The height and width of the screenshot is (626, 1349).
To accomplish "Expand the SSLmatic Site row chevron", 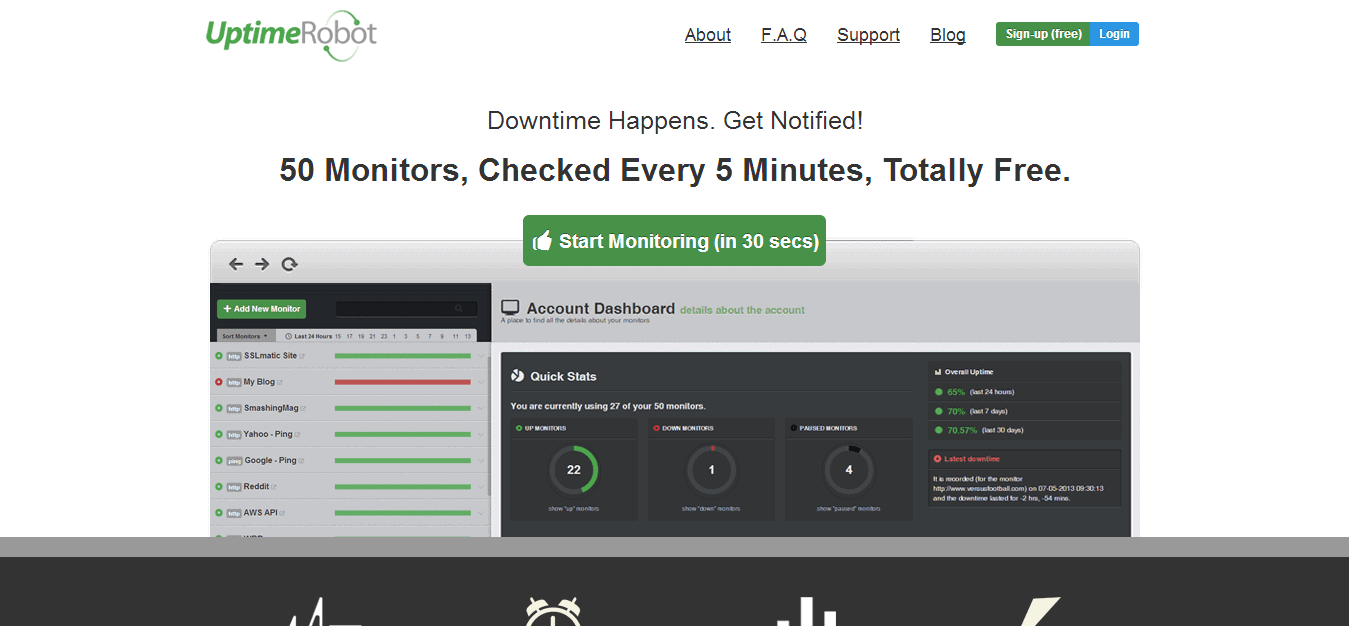I will (x=481, y=356).
